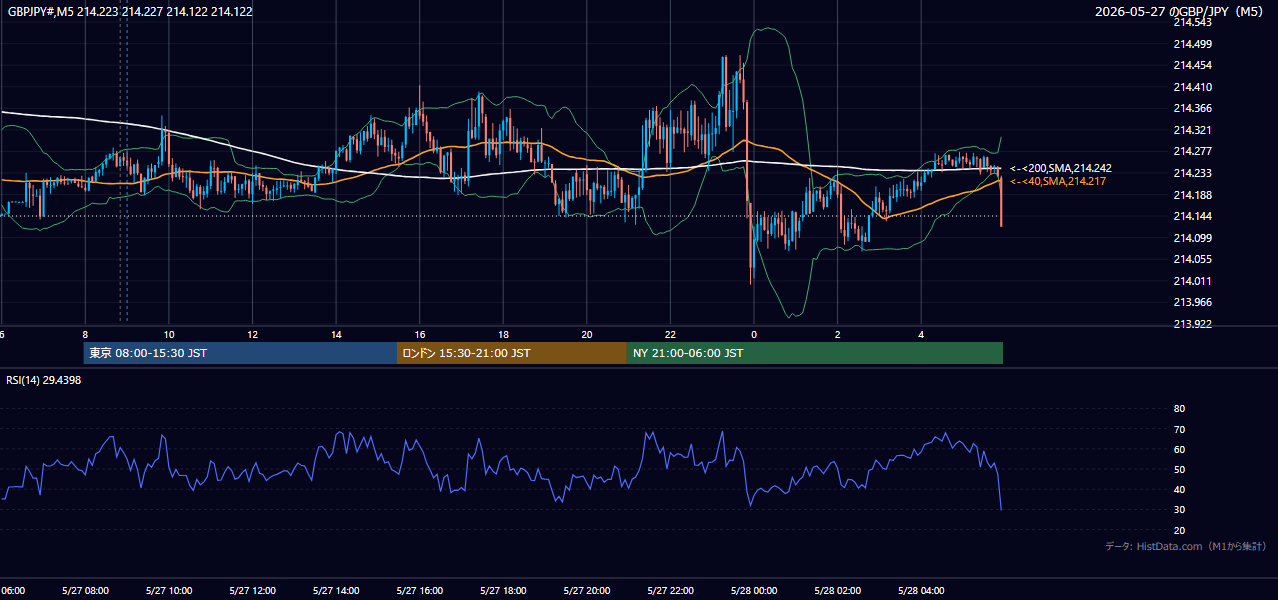Click price level 214.011 on axis
This screenshot has width=1278, height=600.
pos(1192,281)
